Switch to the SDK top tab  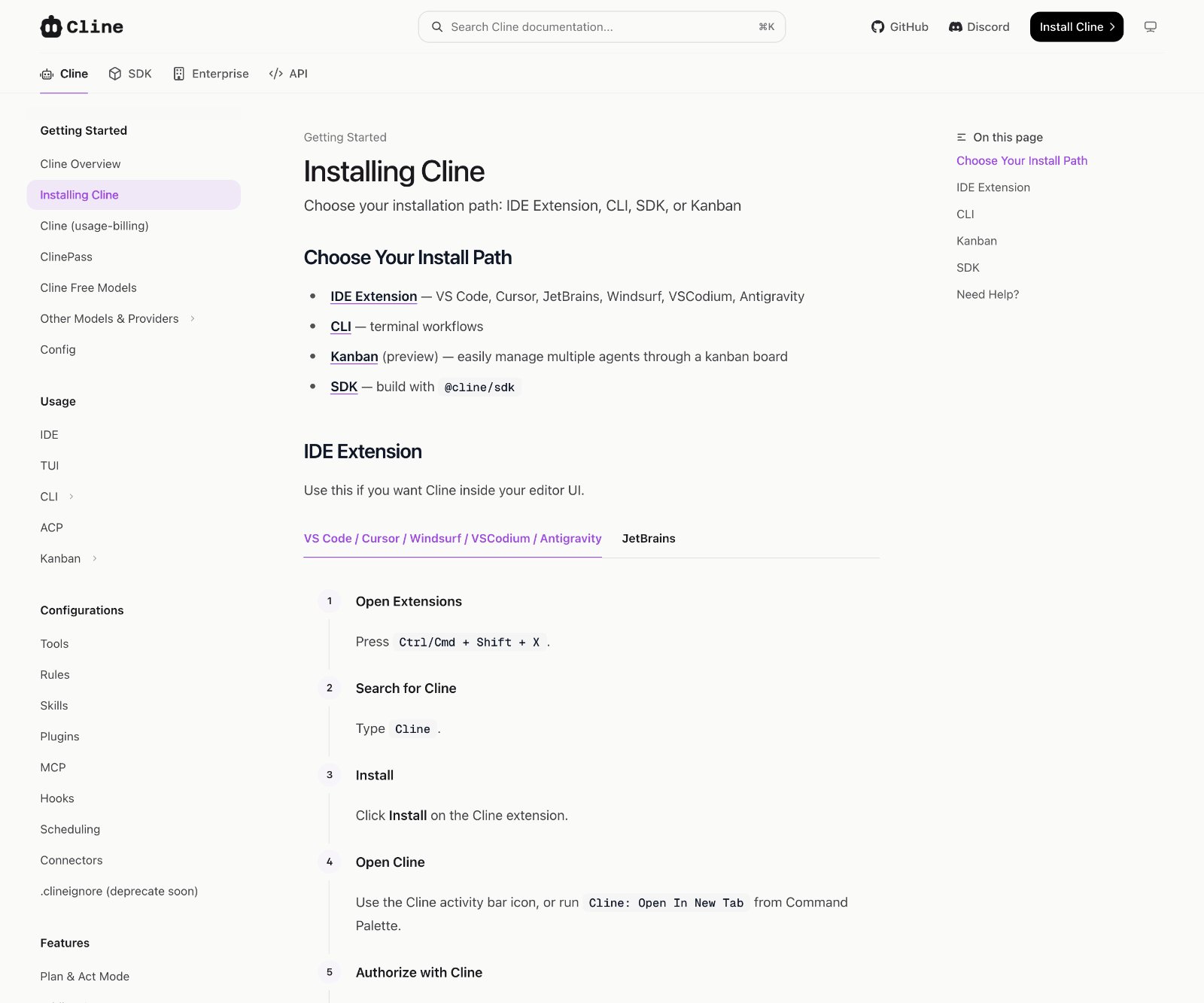[130, 74]
